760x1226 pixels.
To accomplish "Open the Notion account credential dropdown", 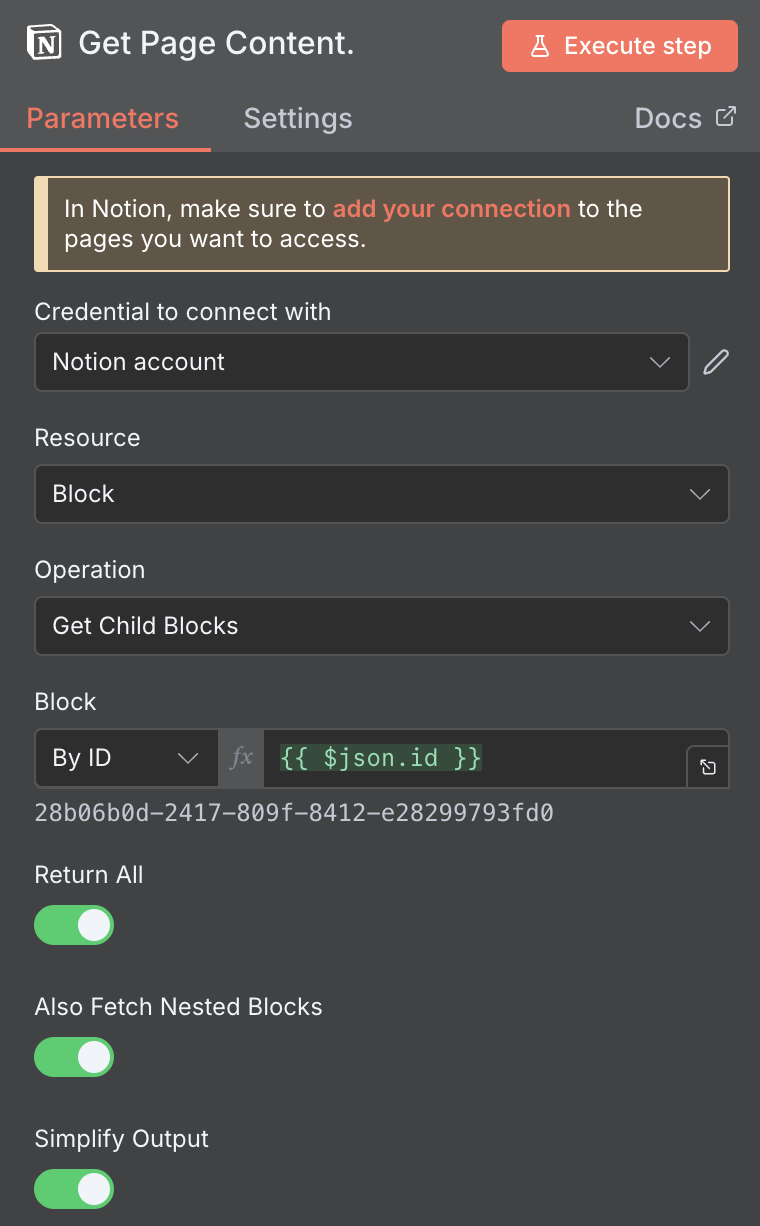I will [361, 362].
